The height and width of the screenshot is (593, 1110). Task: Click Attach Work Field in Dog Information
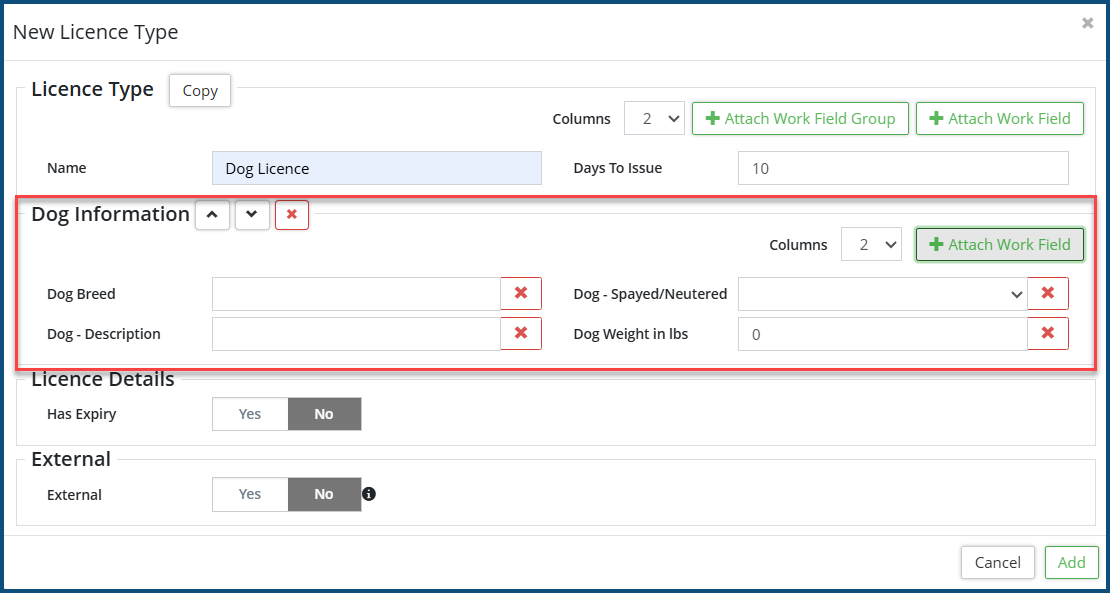pyautogui.click(x=1000, y=245)
